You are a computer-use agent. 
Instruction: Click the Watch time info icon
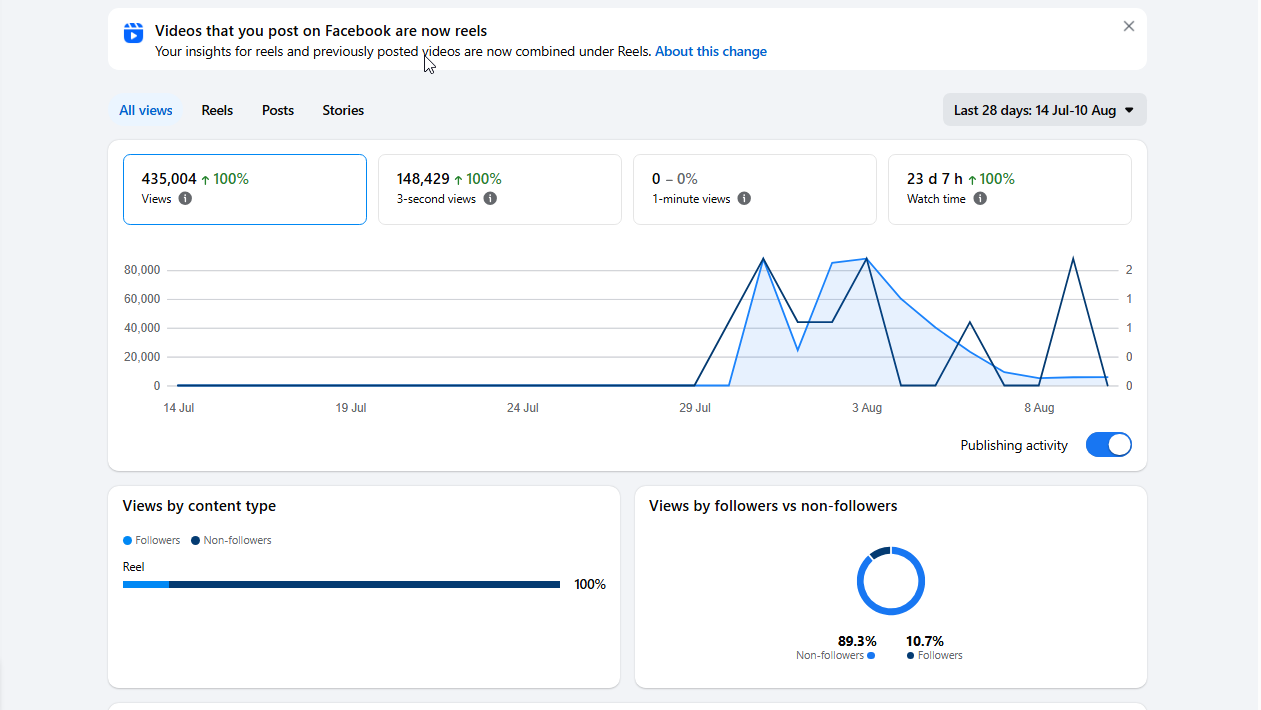[980, 199]
